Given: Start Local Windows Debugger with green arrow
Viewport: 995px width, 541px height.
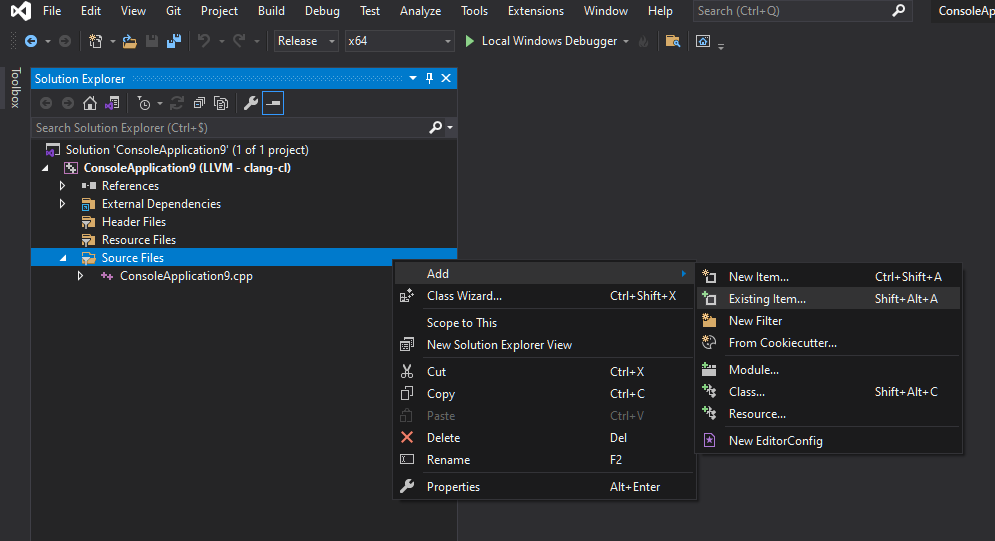Looking at the screenshot, I should pos(470,41).
